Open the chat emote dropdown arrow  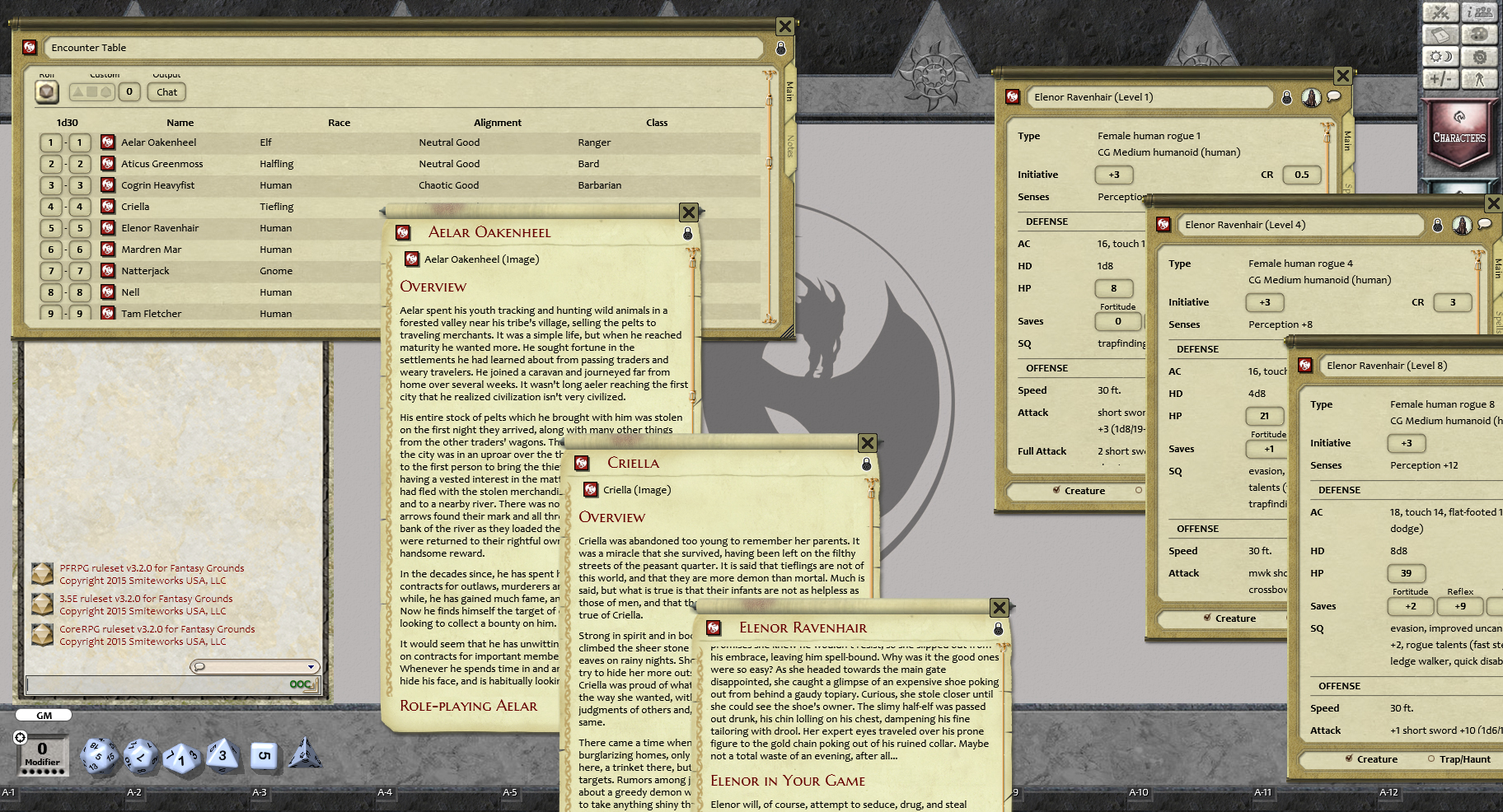pyautogui.click(x=311, y=667)
